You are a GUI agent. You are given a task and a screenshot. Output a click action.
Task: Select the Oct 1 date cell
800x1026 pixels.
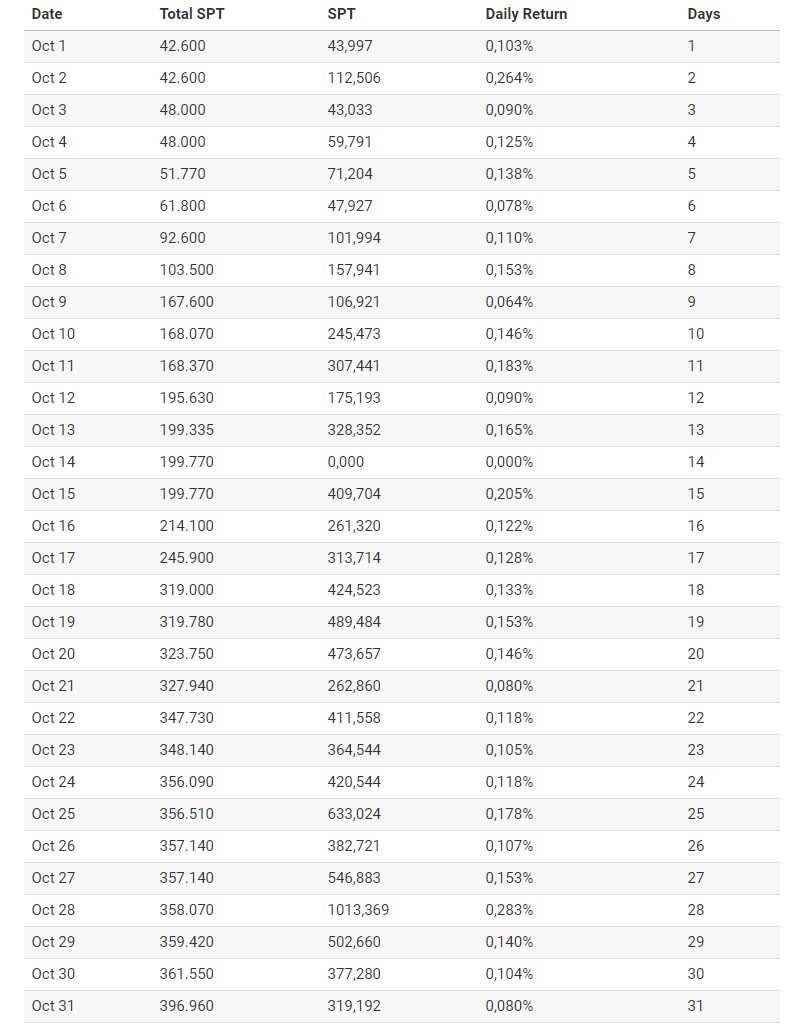[x=48, y=46]
